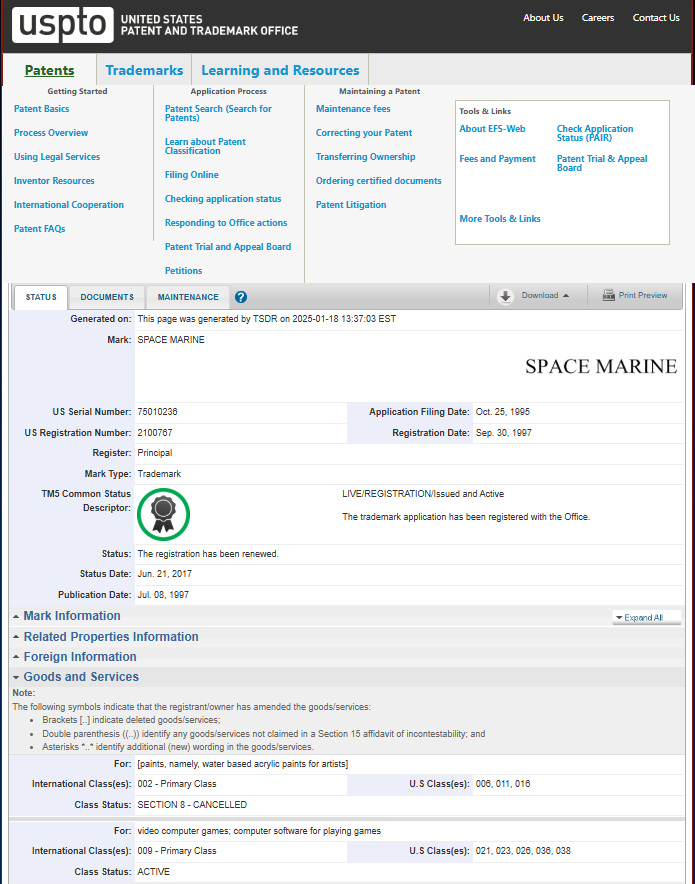The image size is (695, 884).
Task: Open Fees and Payment link
Action: [497, 159]
